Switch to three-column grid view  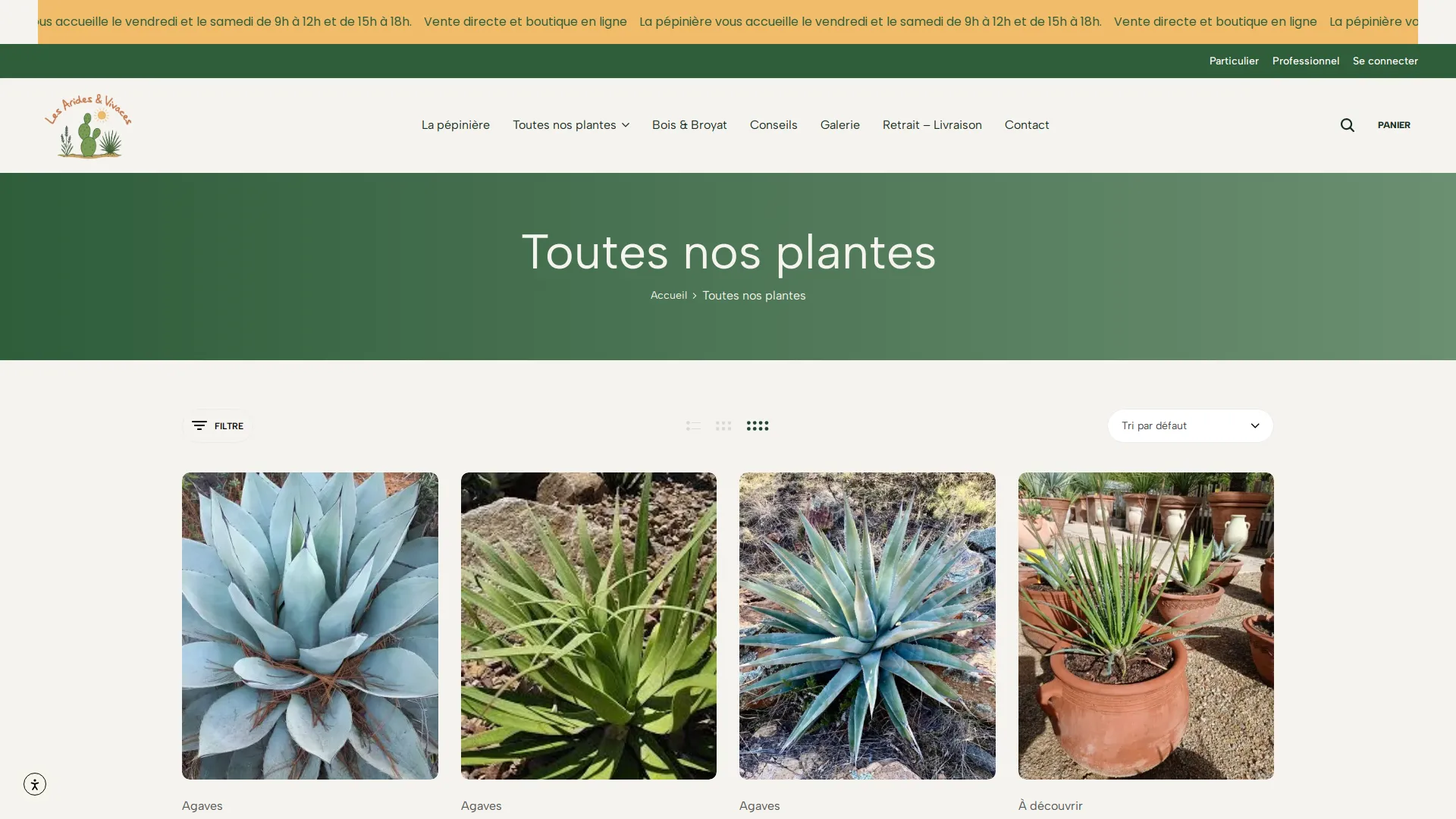(x=723, y=426)
